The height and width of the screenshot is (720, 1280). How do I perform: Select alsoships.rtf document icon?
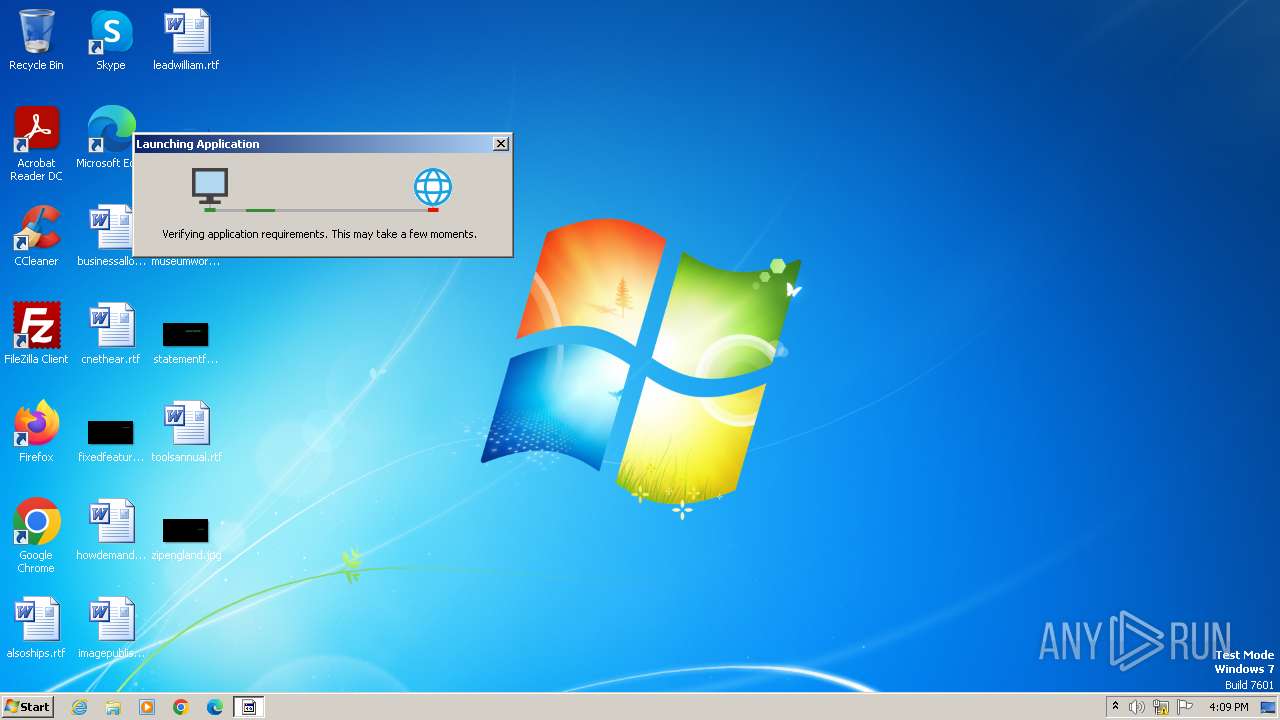pos(36,628)
